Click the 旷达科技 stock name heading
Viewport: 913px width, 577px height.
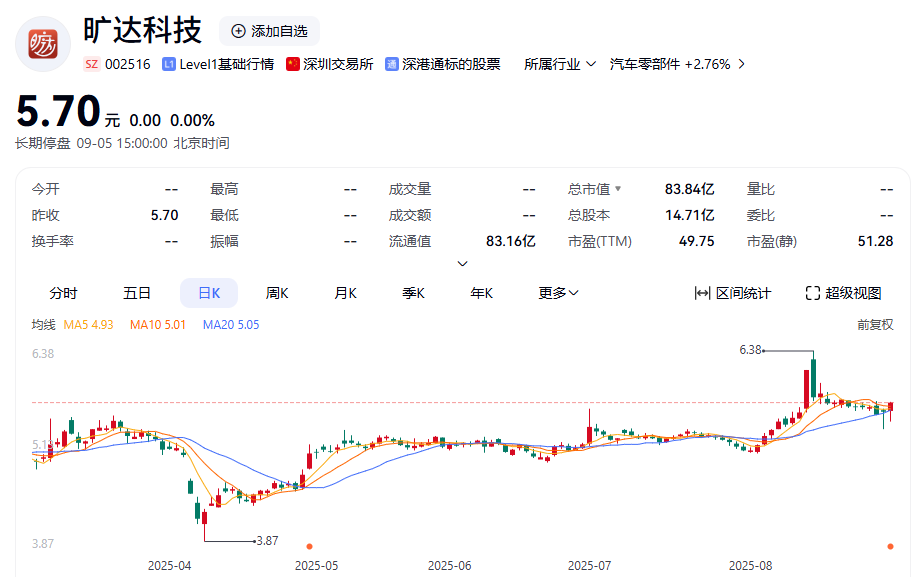click(142, 30)
